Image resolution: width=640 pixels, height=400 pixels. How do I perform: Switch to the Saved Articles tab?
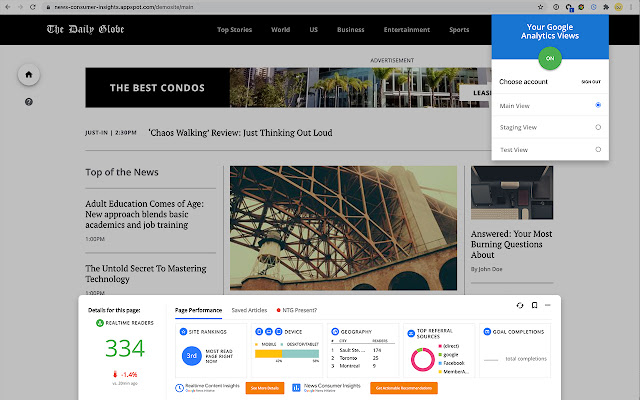[247, 310]
